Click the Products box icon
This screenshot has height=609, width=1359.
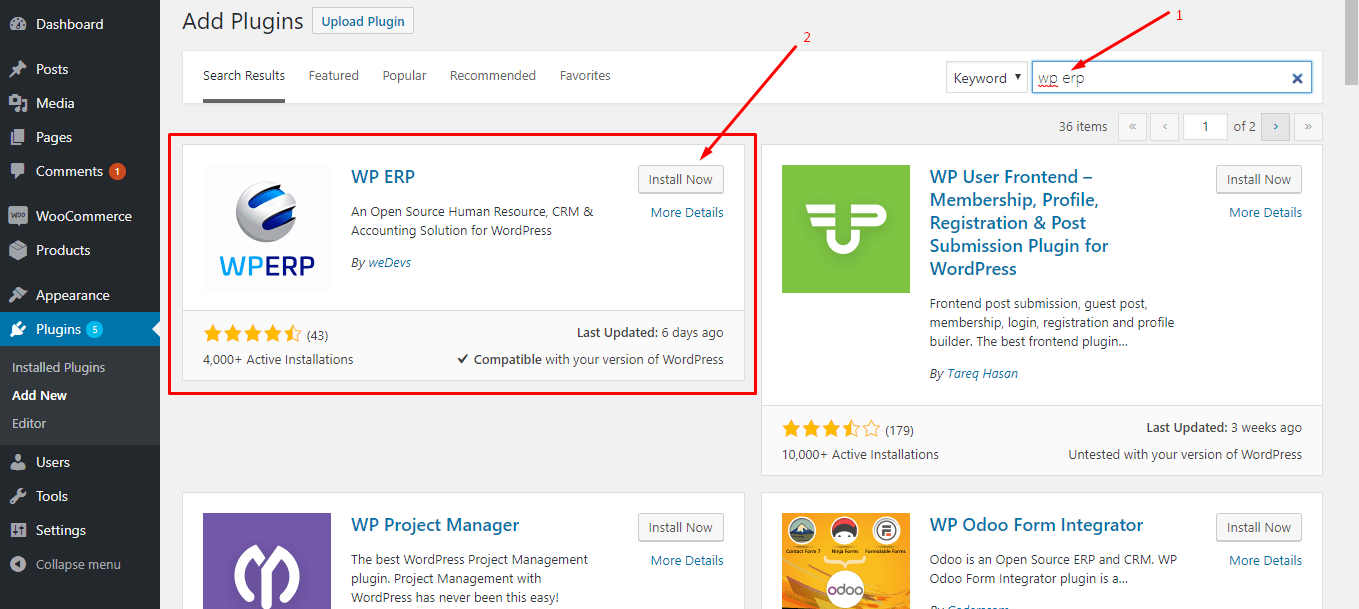click(18, 250)
